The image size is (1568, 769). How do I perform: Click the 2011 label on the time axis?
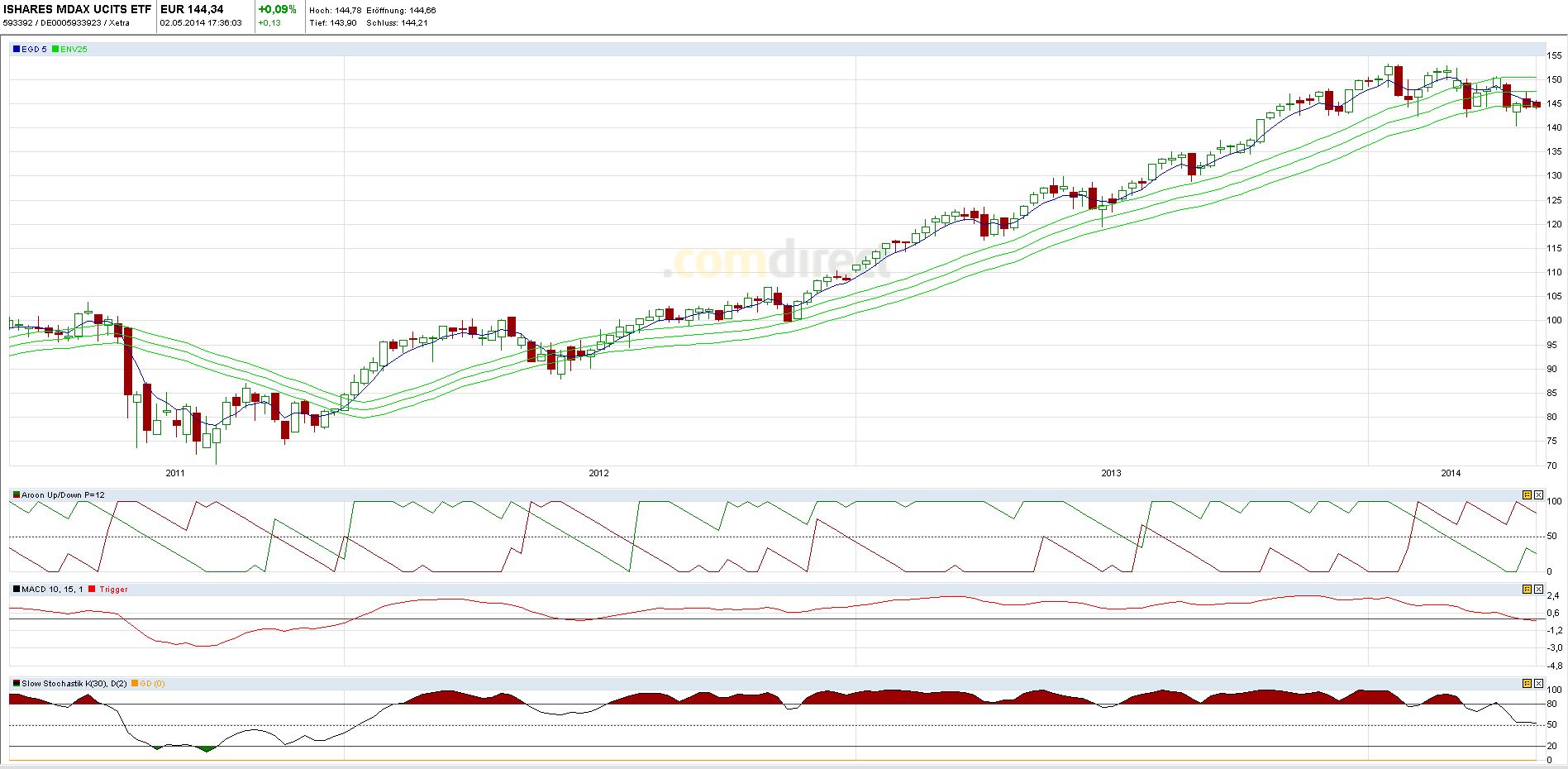tap(175, 473)
